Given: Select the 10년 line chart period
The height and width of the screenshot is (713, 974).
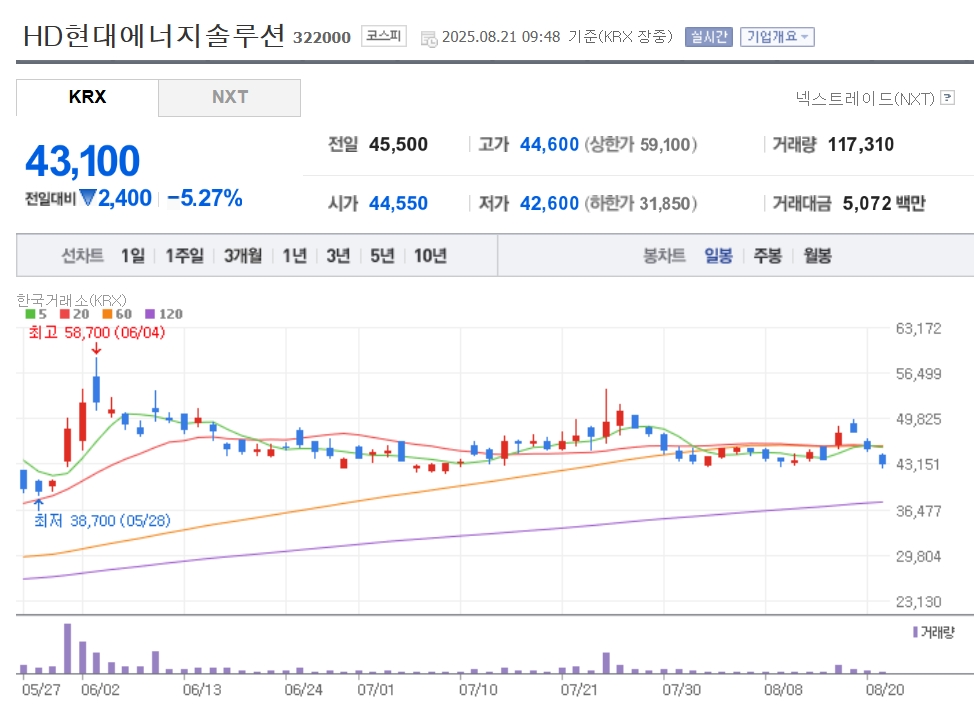Looking at the screenshot, I should pyautogui.click(x=430, y=255).
